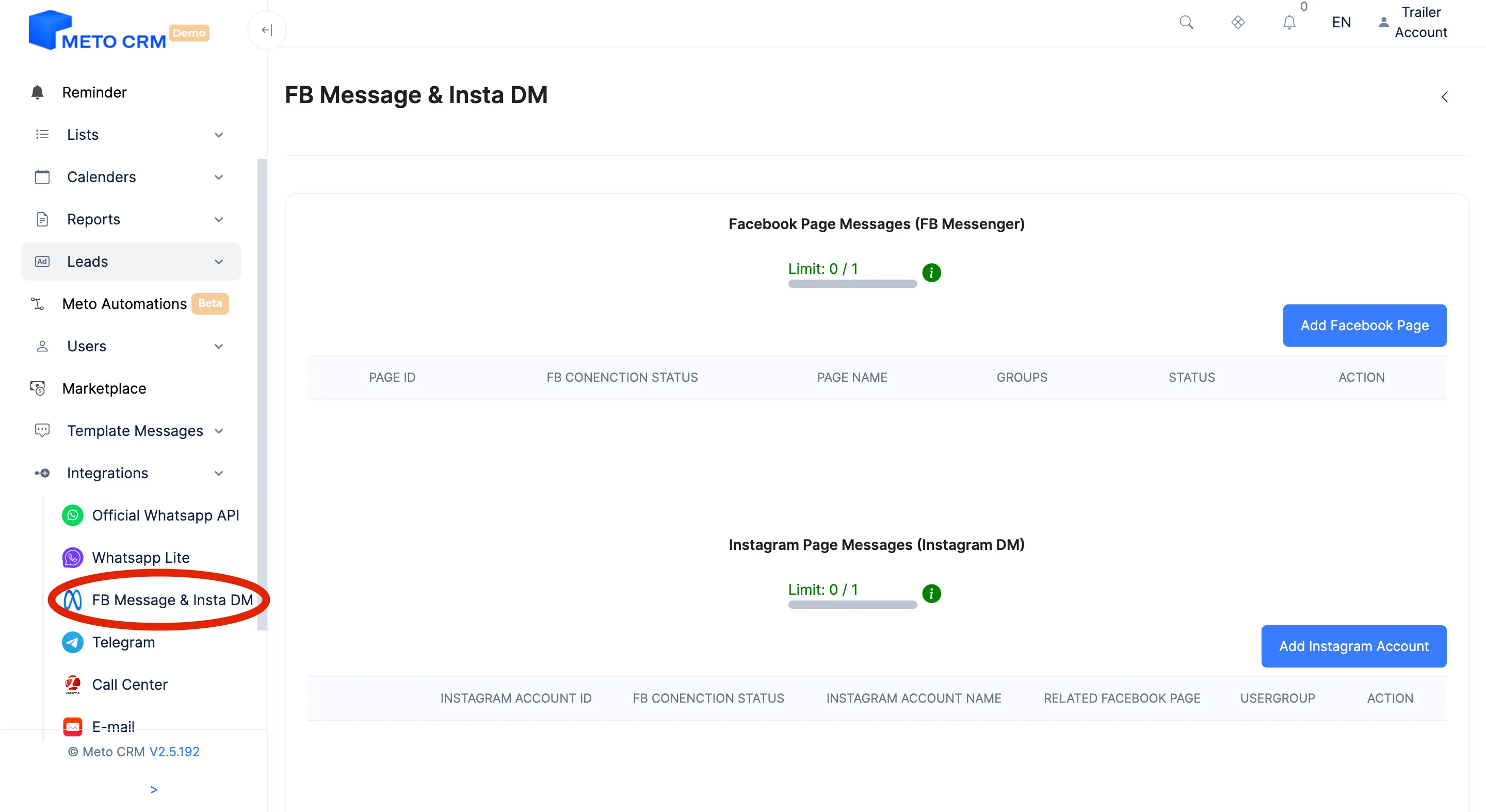Click the PAGE NAME column header

click(852, 377)
